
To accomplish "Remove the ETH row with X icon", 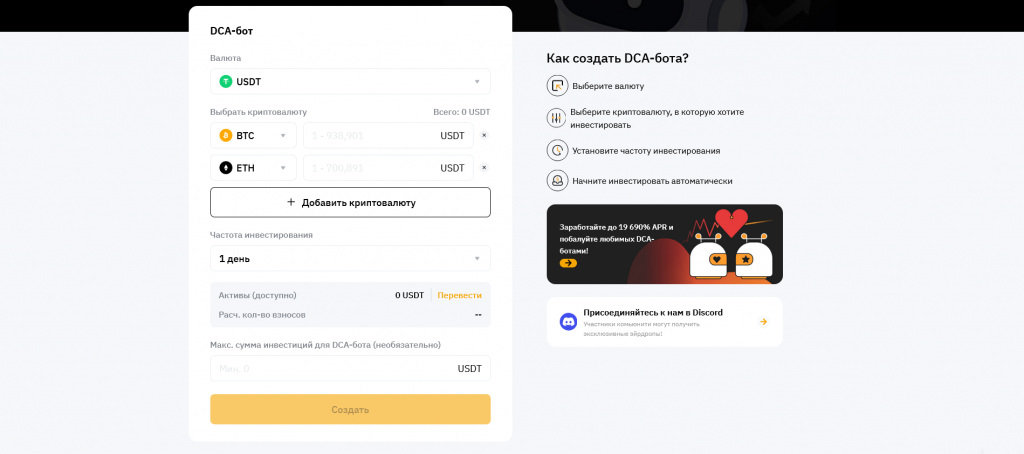I will [x=484, y=168].
